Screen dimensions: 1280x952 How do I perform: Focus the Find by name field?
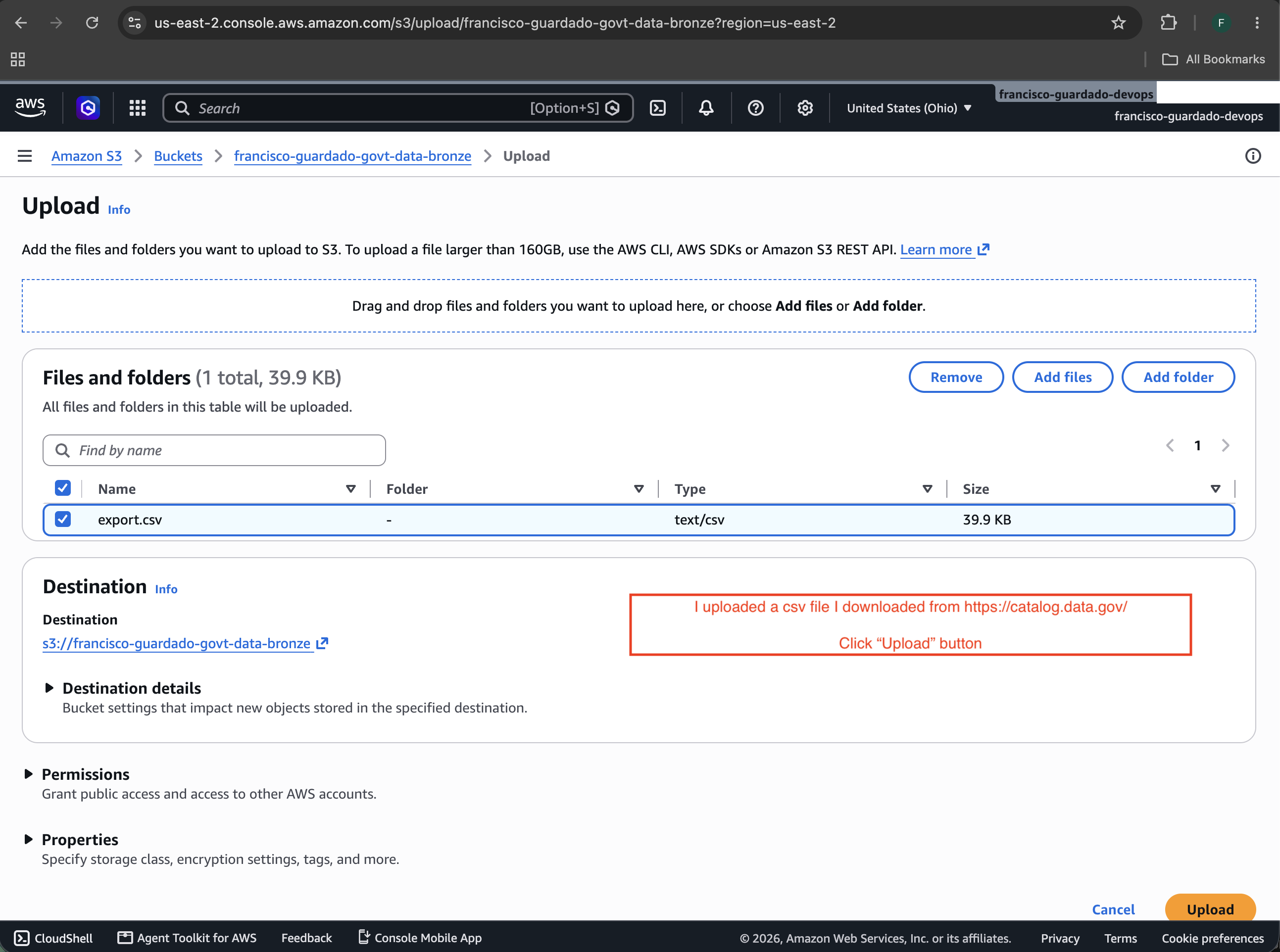point(214,450)
